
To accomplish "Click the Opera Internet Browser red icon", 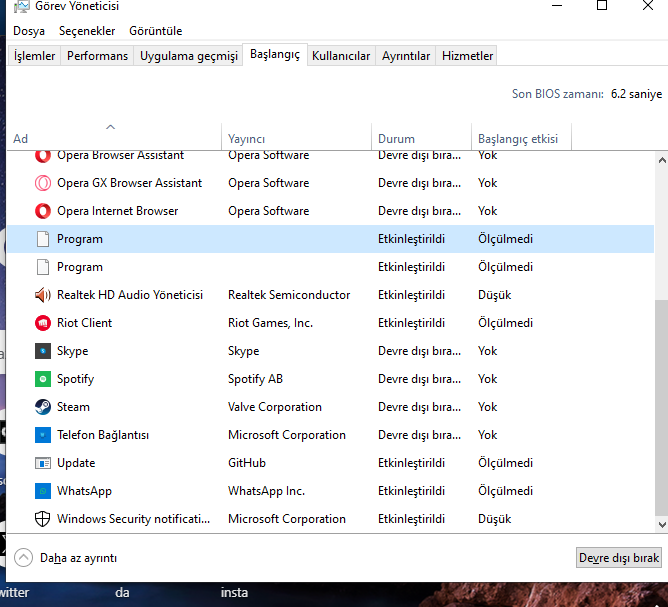I will [43, 211].
